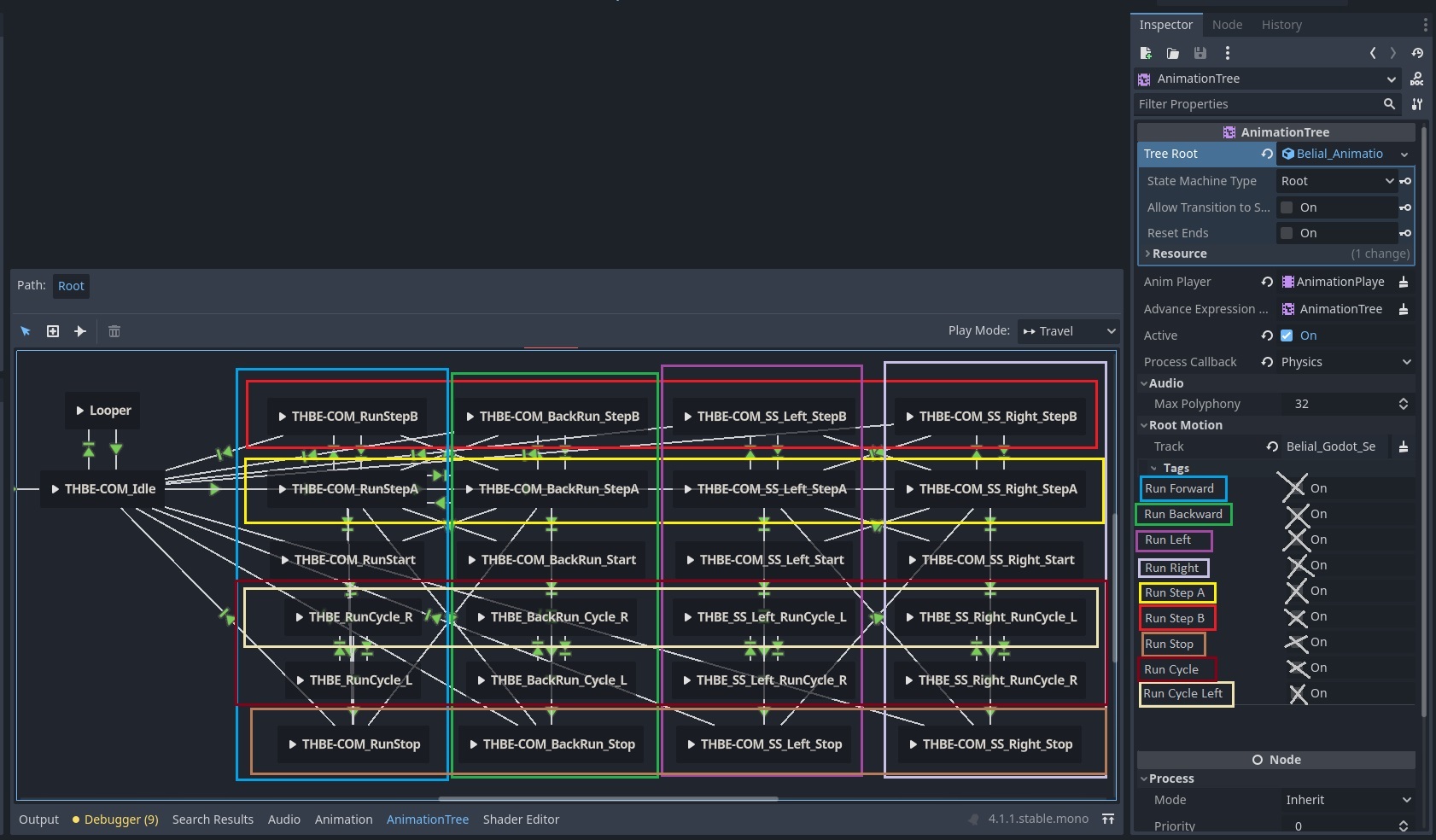This screenshot has width=1436, height=840.
Task: Click the history back arrow in the Inspector
Action: coord(1373,53)
